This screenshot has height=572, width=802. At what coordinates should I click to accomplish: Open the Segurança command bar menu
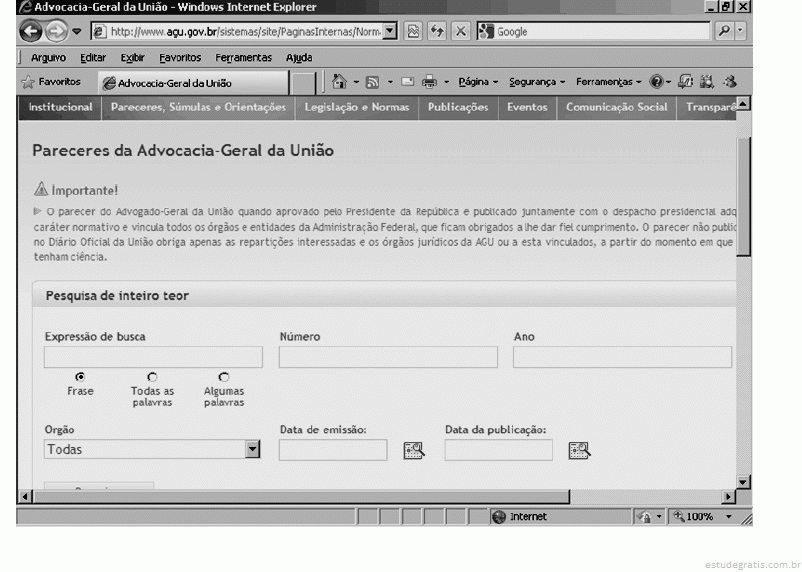point(537,82)
